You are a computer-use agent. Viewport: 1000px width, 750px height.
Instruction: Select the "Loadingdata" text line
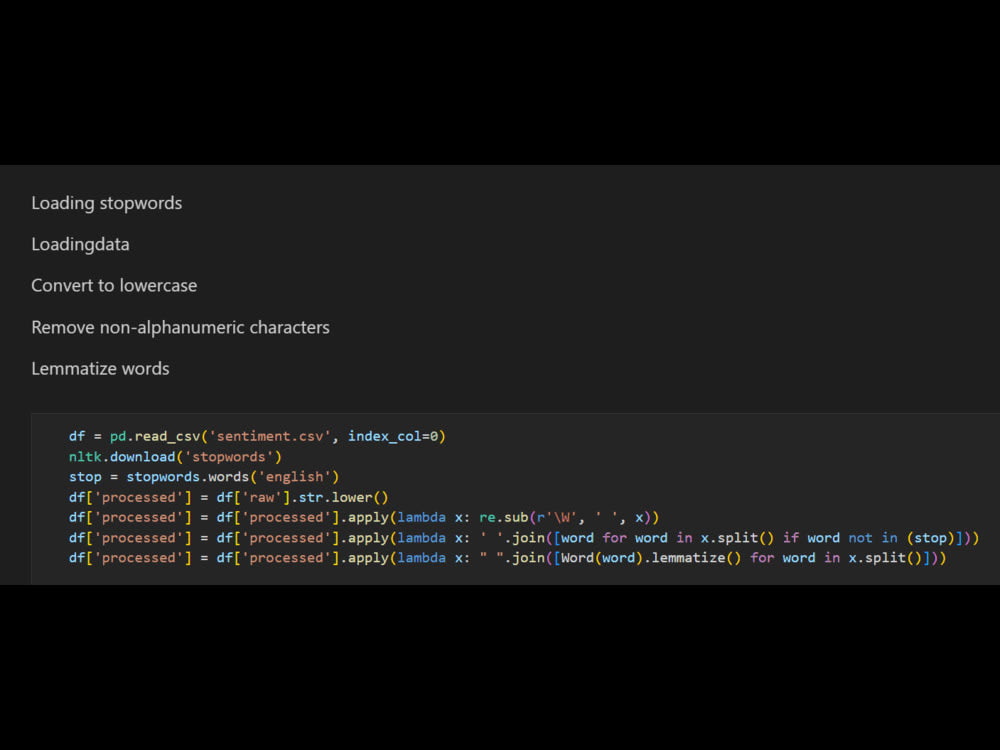80,244
